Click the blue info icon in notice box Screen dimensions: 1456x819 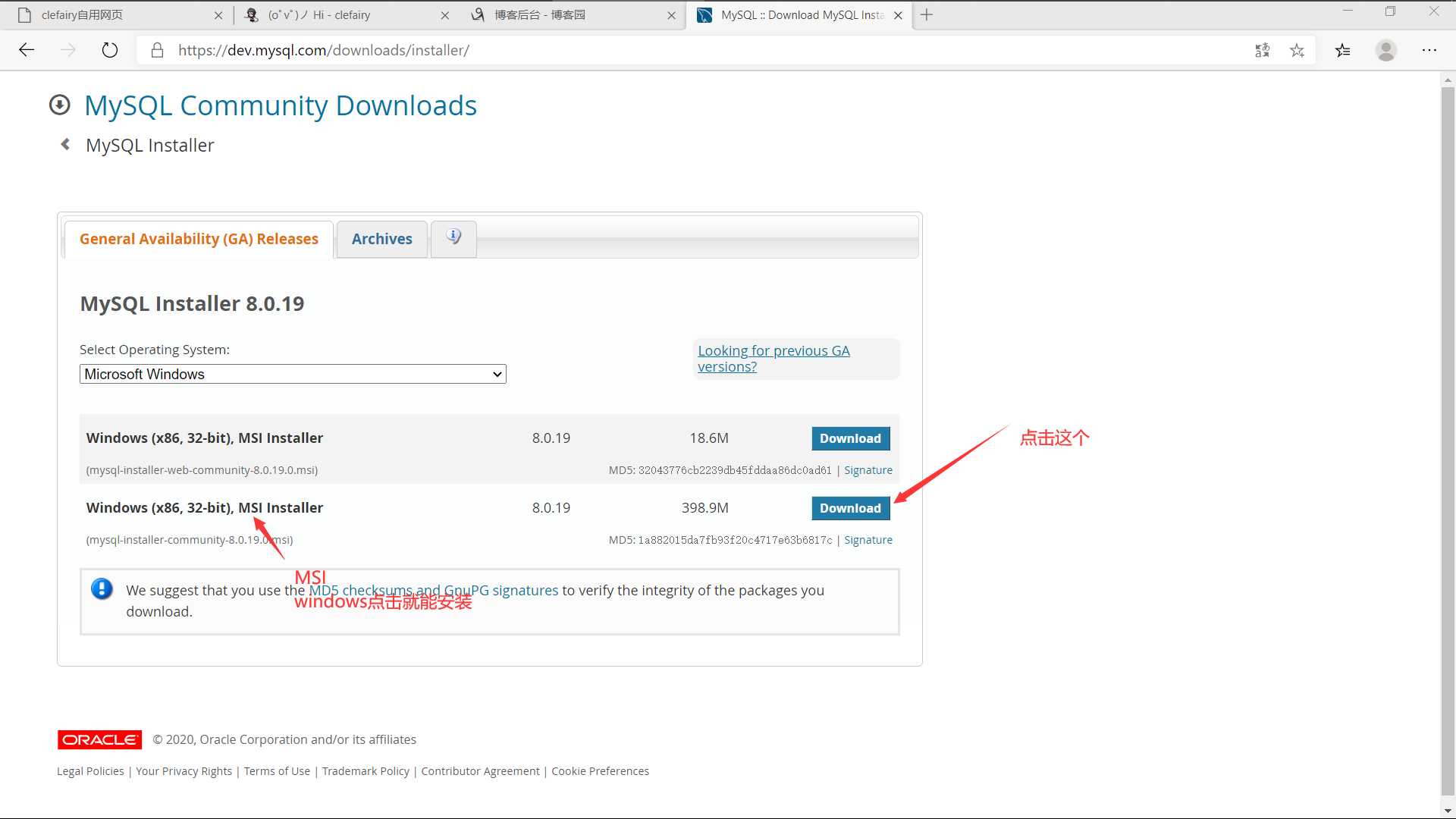pyautogui.click(x=101, y=589)
